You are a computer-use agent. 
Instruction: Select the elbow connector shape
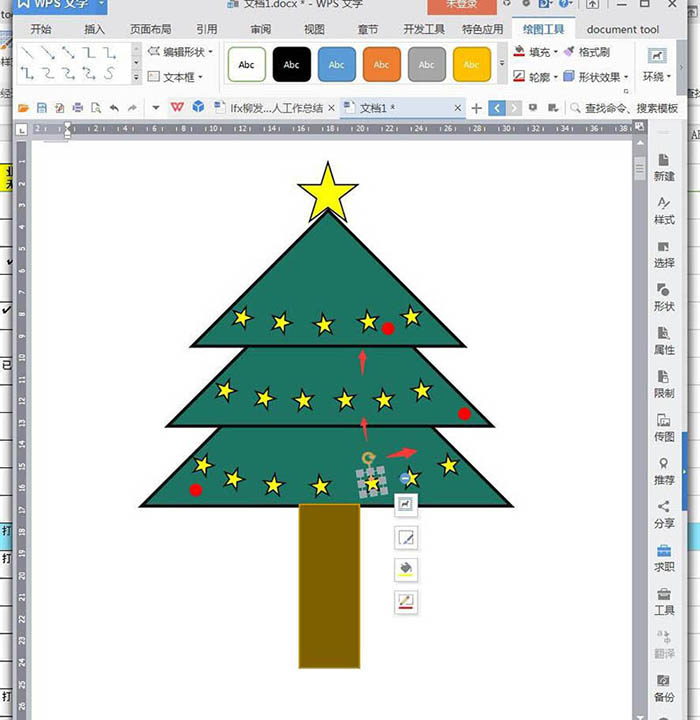coord(89,52)
